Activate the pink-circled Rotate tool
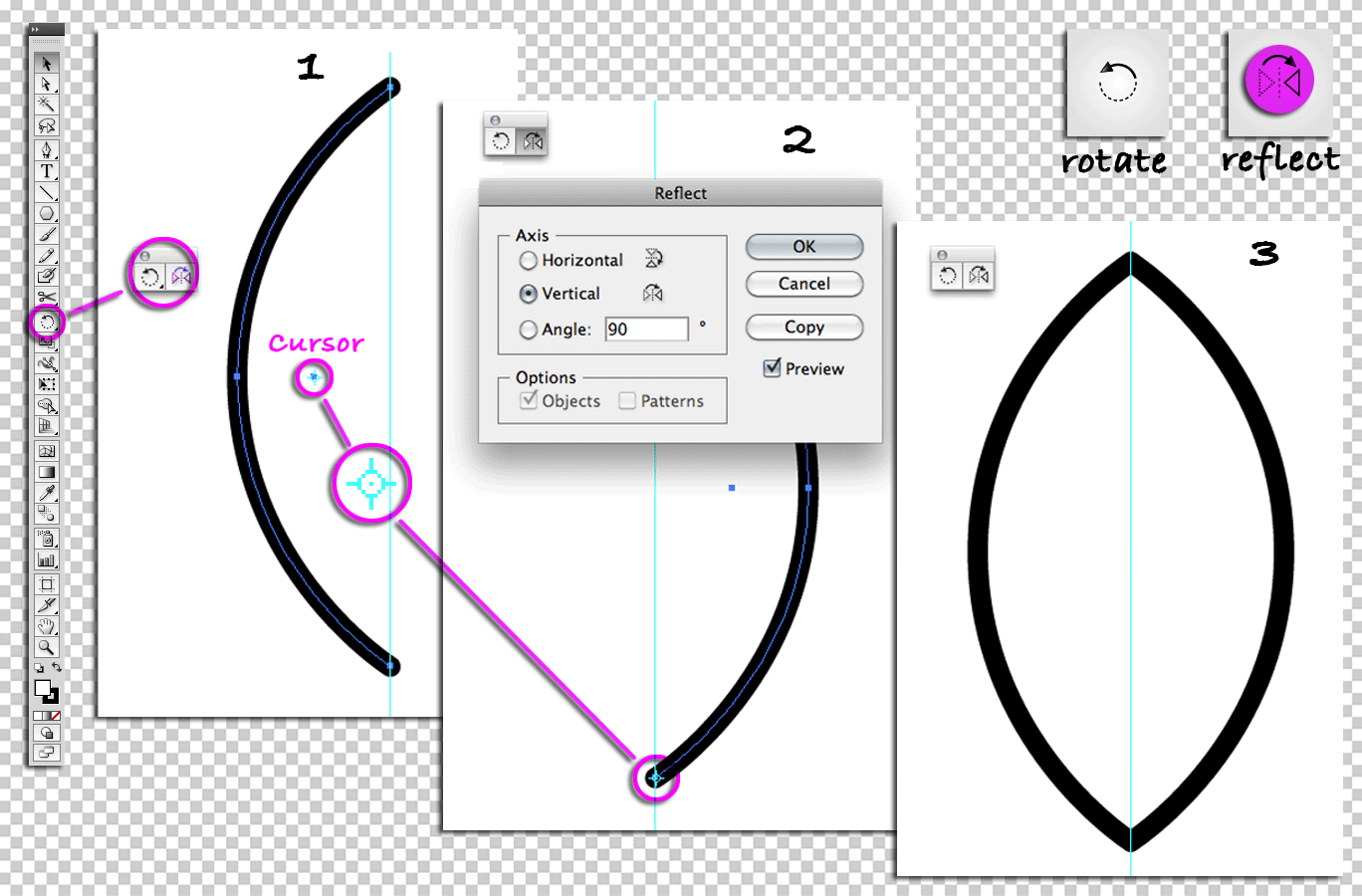1362x896 pixels. (46, 322)
